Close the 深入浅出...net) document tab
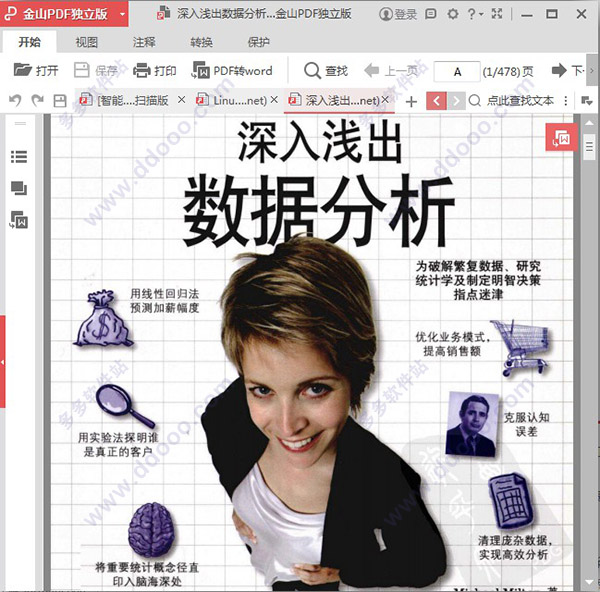The image size is (600, 592). tap(385, 100)
